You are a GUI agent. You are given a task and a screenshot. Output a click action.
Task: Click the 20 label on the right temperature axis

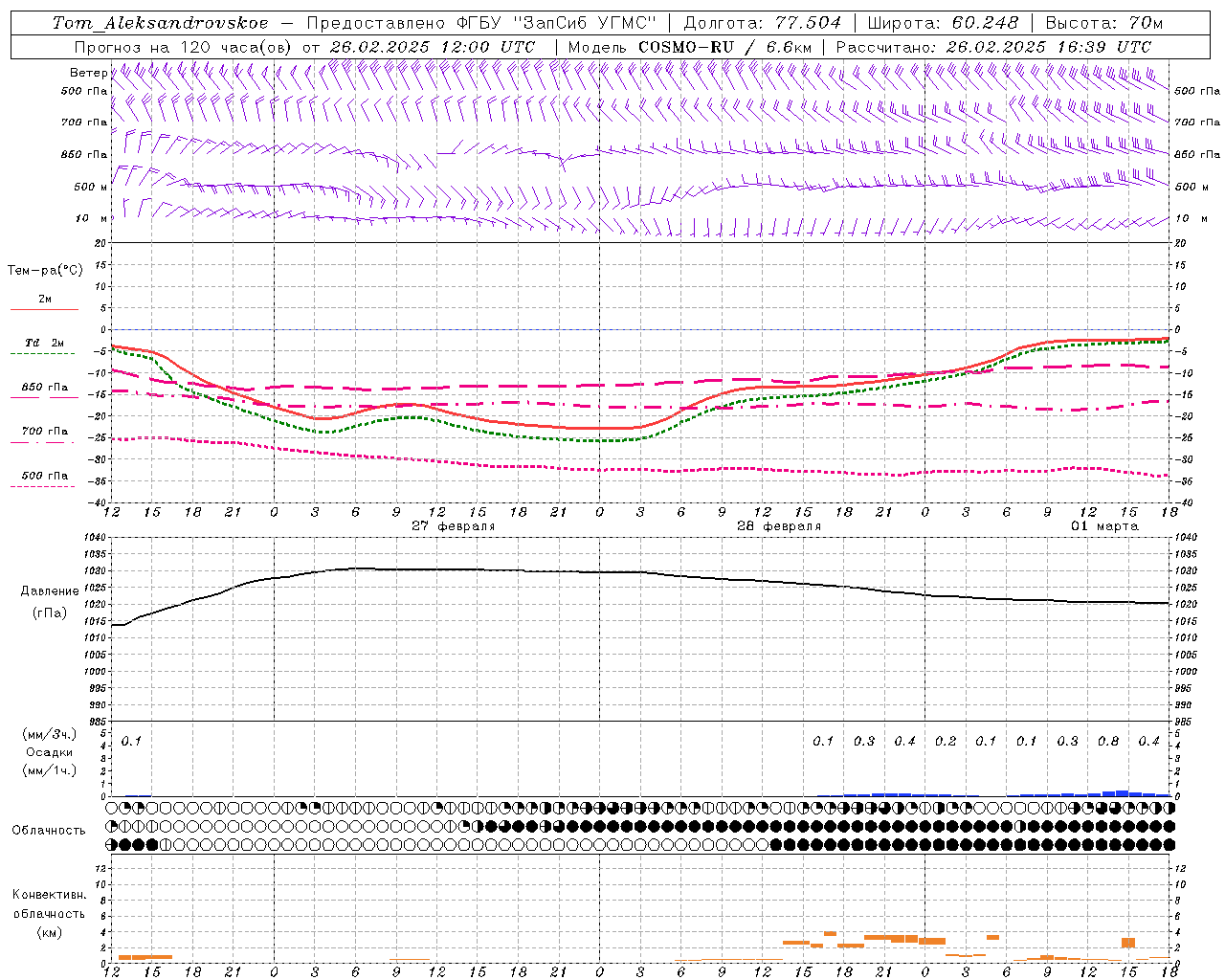point(1180,243)
